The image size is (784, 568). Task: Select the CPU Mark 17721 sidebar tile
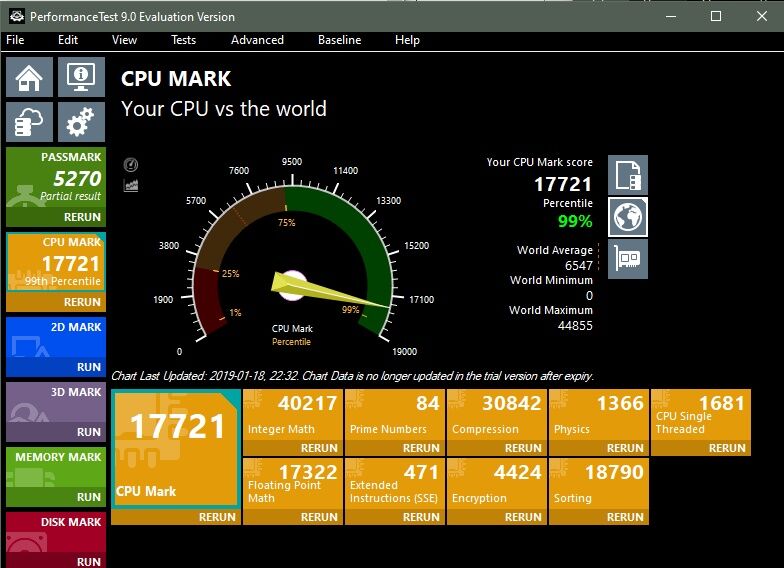pos(56,262)
